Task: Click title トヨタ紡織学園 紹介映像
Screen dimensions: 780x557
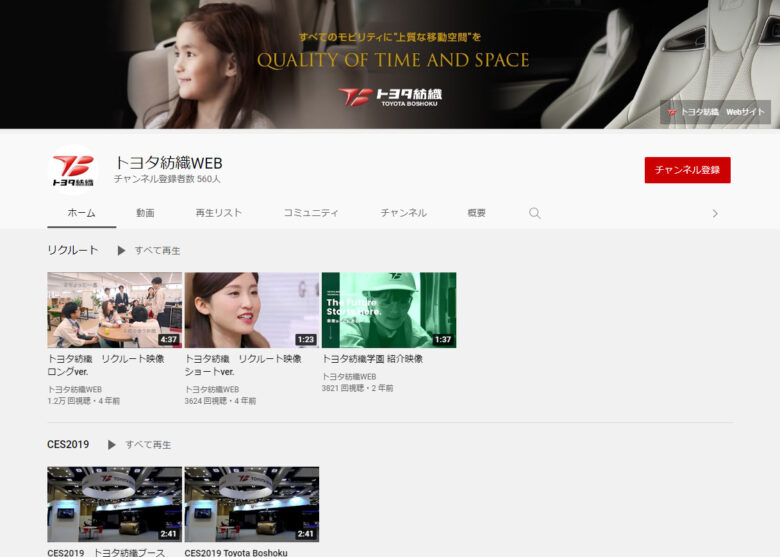Action: pos(373,359)
